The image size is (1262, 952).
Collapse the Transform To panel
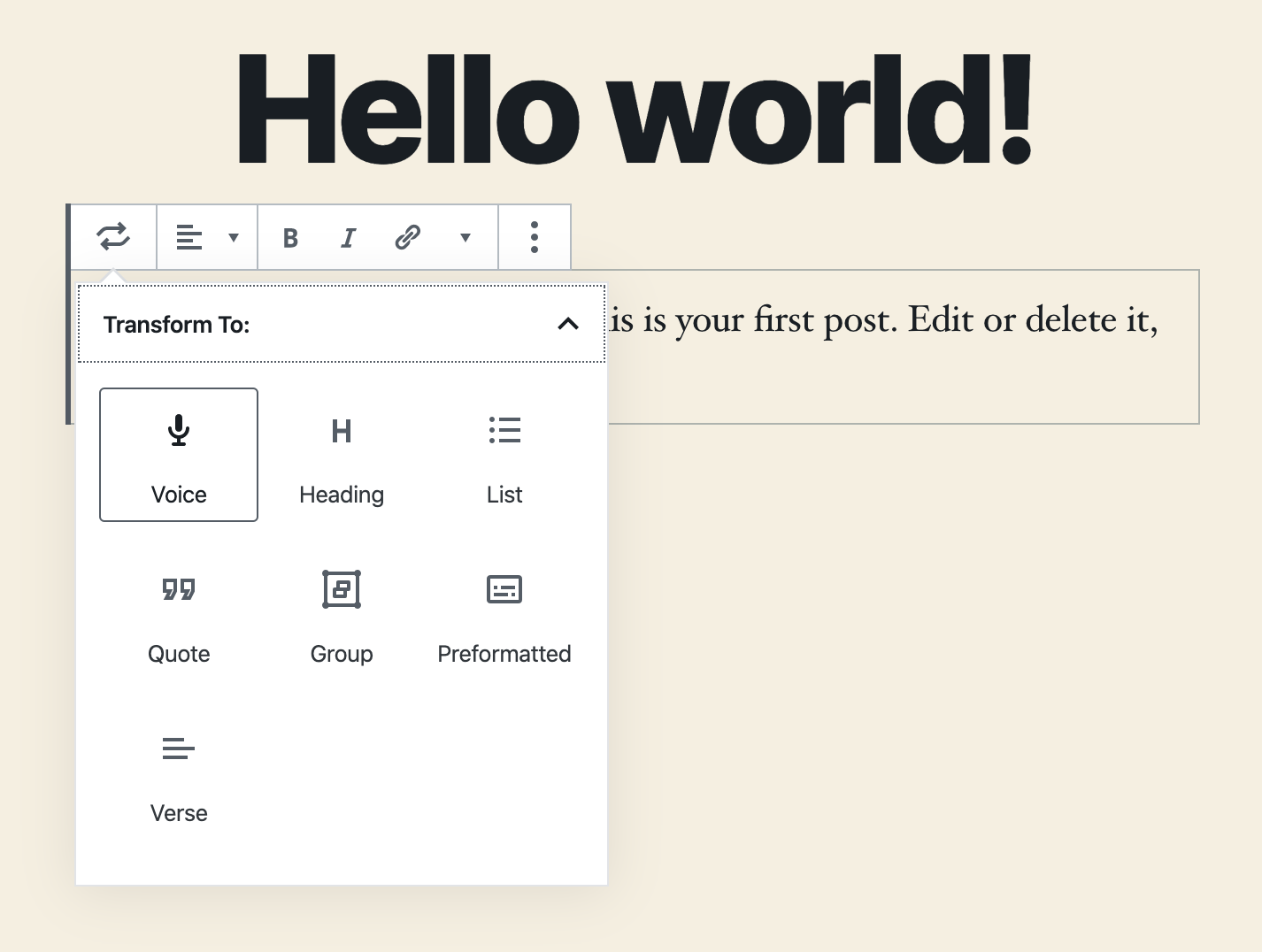click(x=568, y=324)
